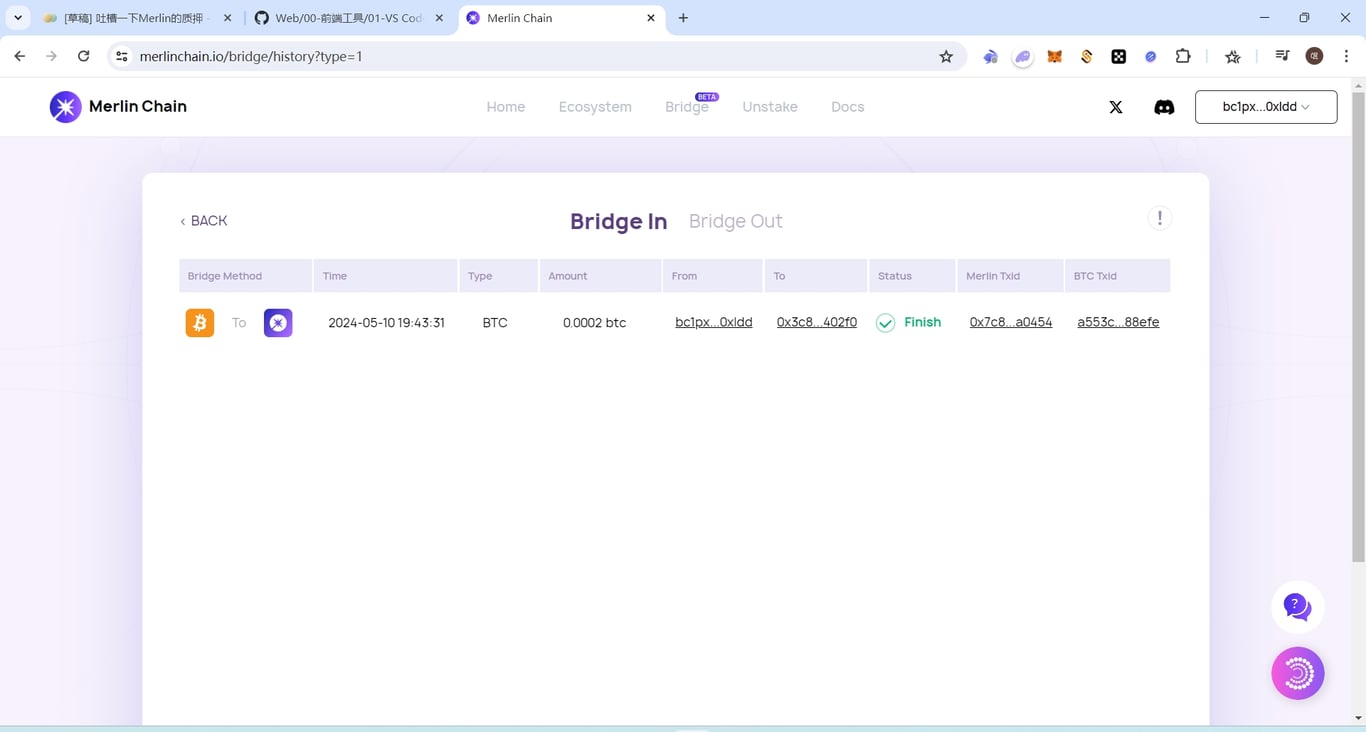Open the OKX wallet extension icon
1366x732 pixels.
(x=1119, y=57)
